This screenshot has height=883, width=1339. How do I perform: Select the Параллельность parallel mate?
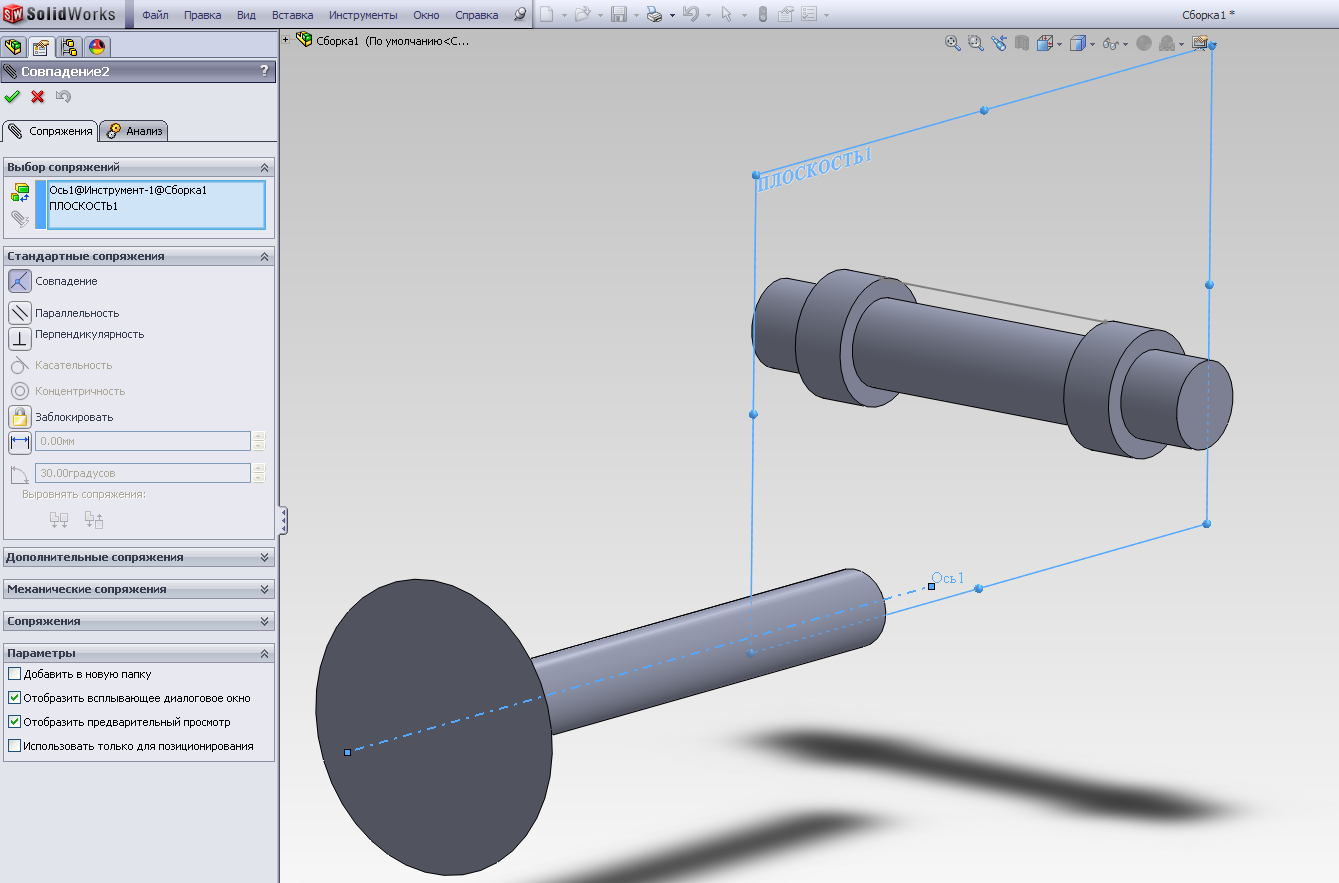pyautogui.click(x=20, y=313)
